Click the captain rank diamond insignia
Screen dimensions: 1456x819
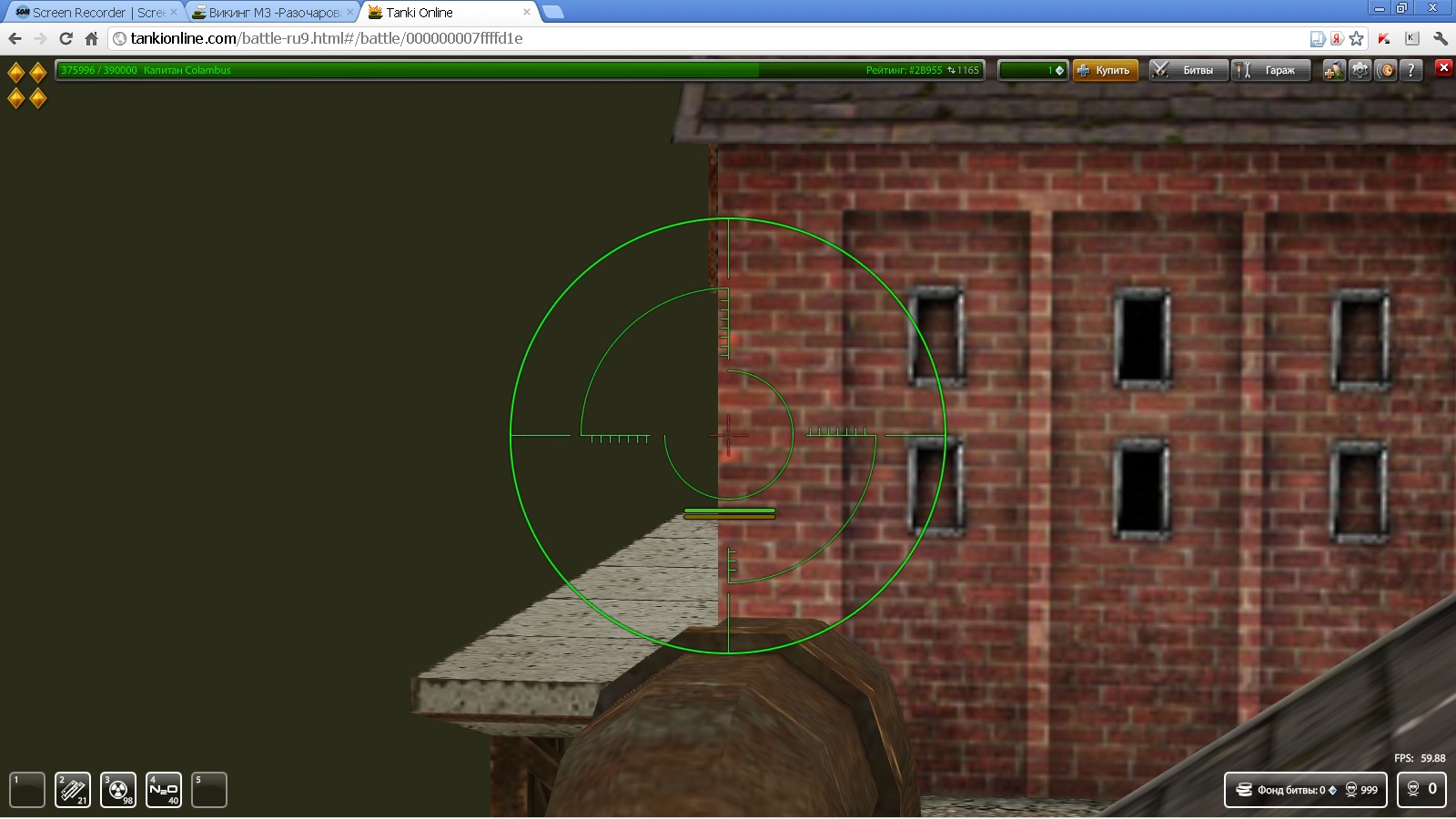click(26, 85)
